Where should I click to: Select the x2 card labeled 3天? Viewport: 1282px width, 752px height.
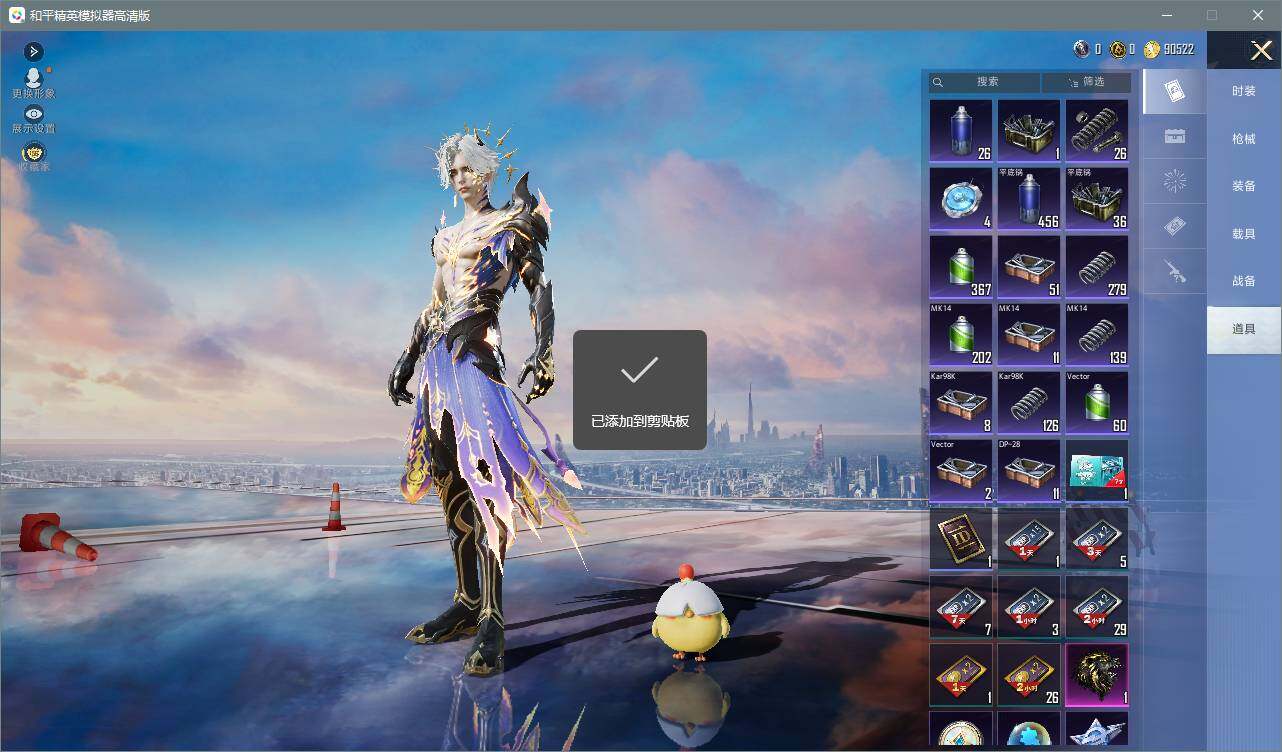1097,538
